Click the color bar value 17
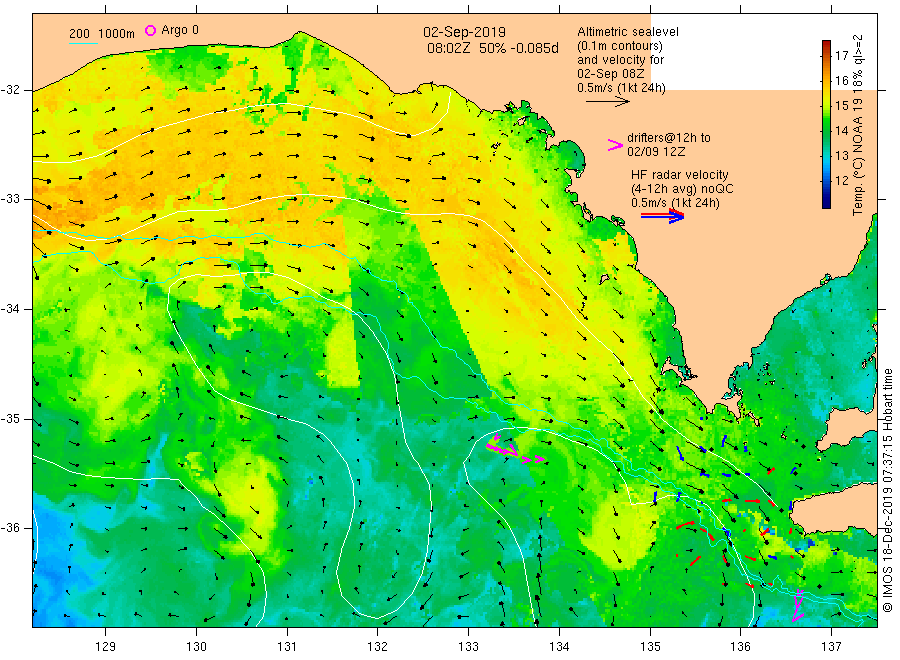Viewport: 900px width, 660px height. [x=841, y=56]
